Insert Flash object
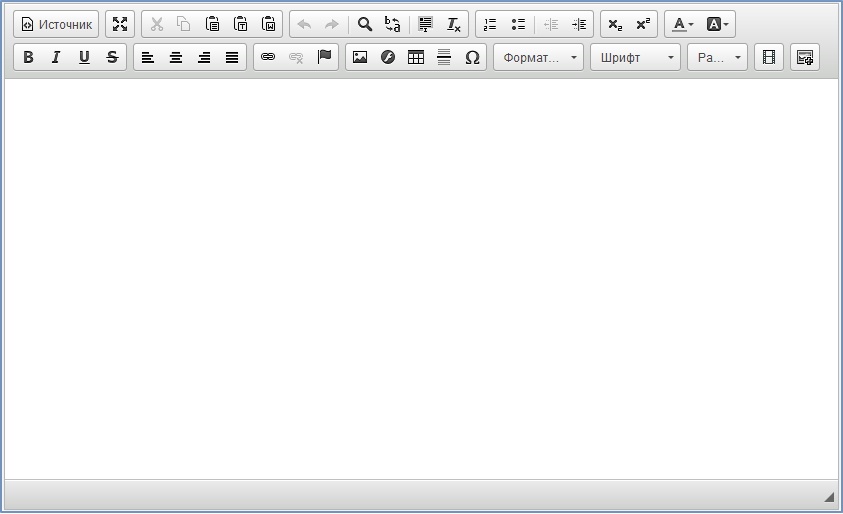The height and width of the screenshot is (514, 843). tap(388, 57)
